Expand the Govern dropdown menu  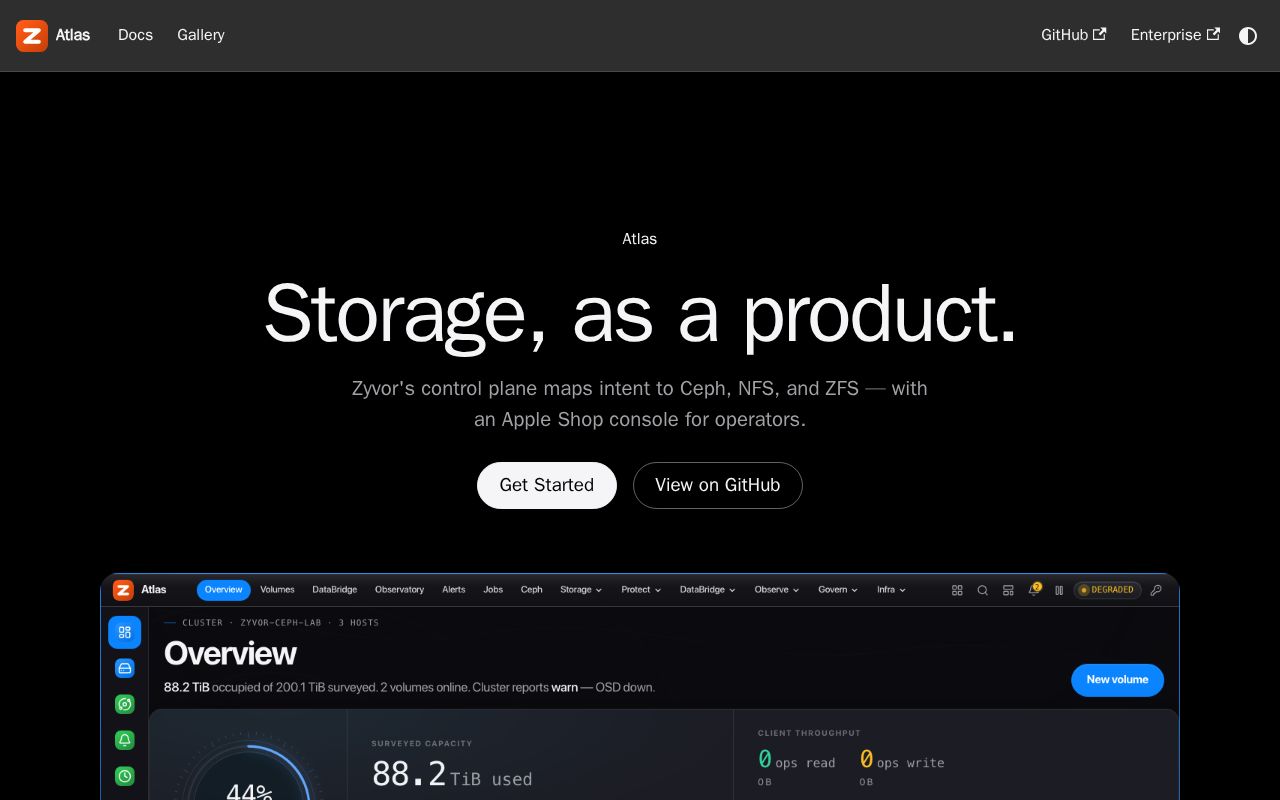coord(838,590)
